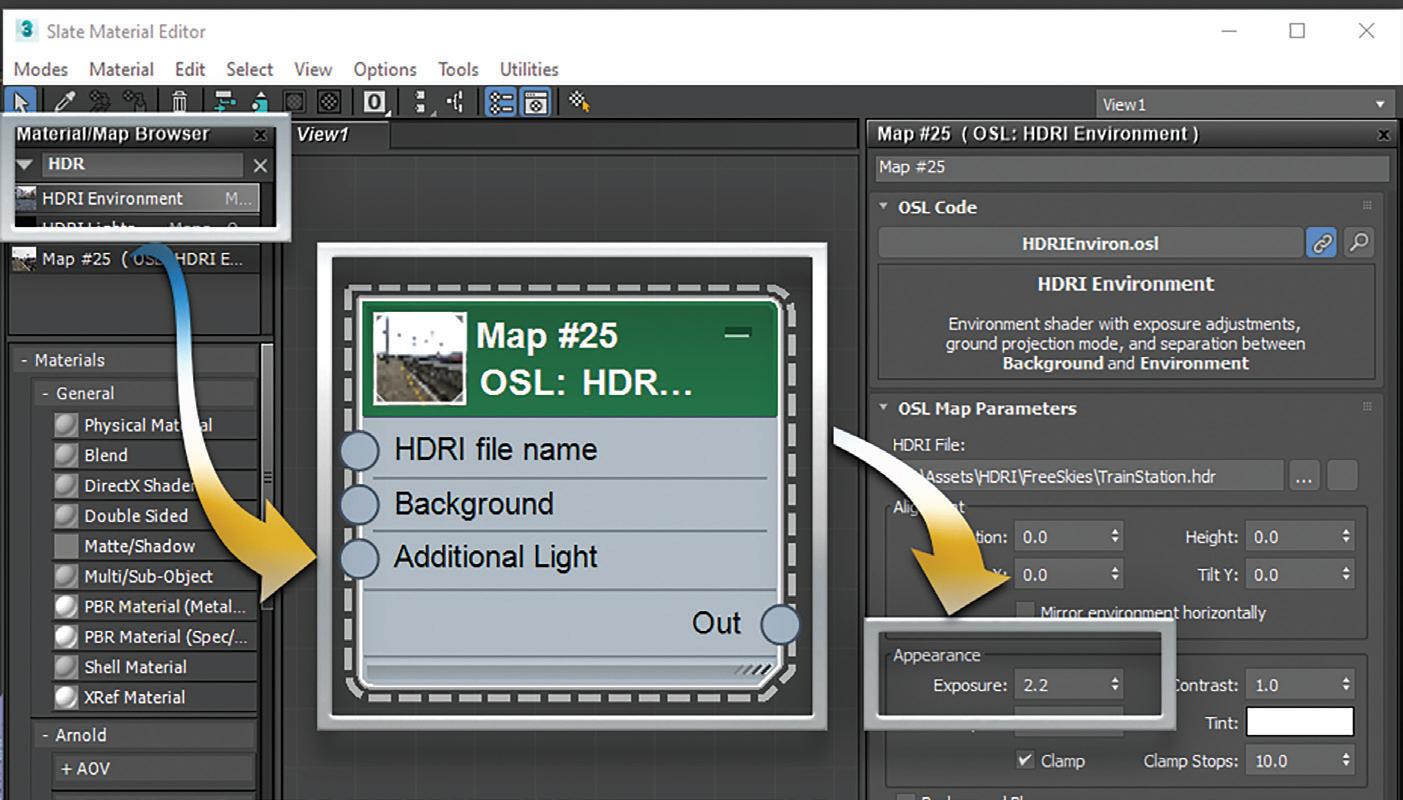Click Put Material to Scene icon
Viewport: 1403px width, 800px height.
coord(100,102)
